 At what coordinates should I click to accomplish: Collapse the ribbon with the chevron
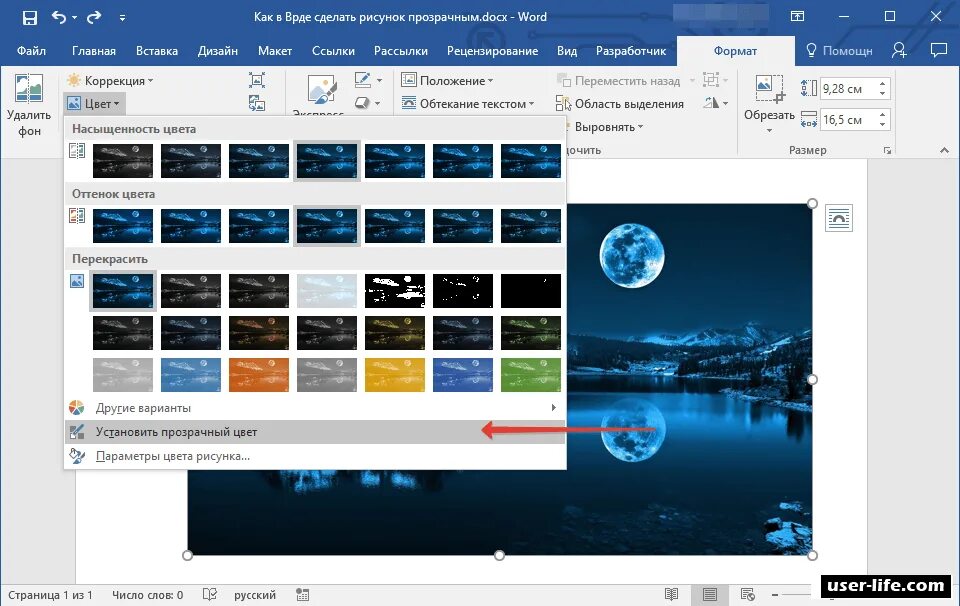pyautogui.click(x=944, y=150)
